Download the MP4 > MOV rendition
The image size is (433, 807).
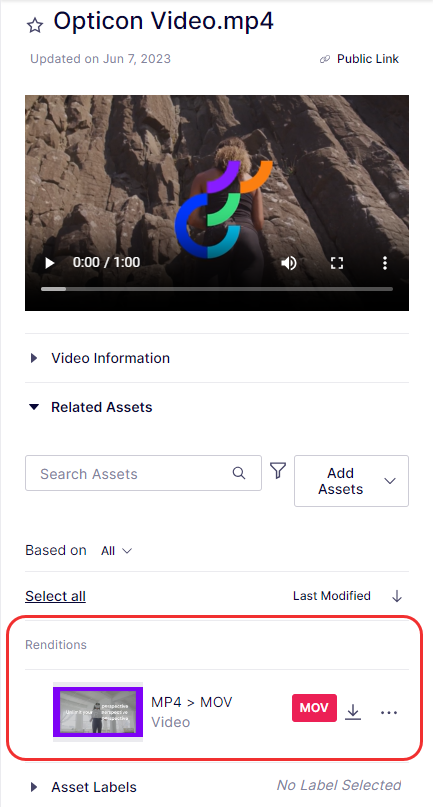tap(353, 712)
